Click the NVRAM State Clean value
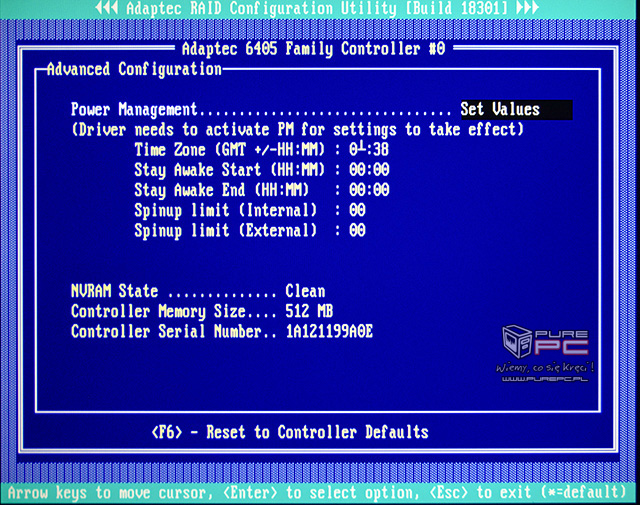Screen dimensions: 640x505 pyautogui.click(x=305, y=291)
